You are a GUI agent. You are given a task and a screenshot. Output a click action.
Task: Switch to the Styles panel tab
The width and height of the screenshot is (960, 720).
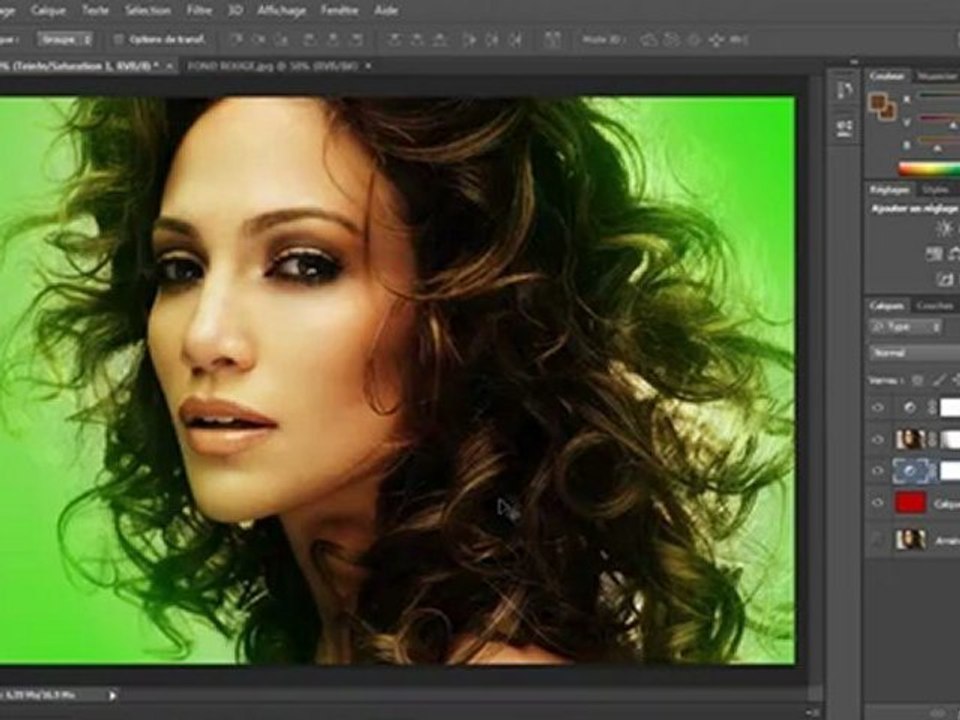935,190
